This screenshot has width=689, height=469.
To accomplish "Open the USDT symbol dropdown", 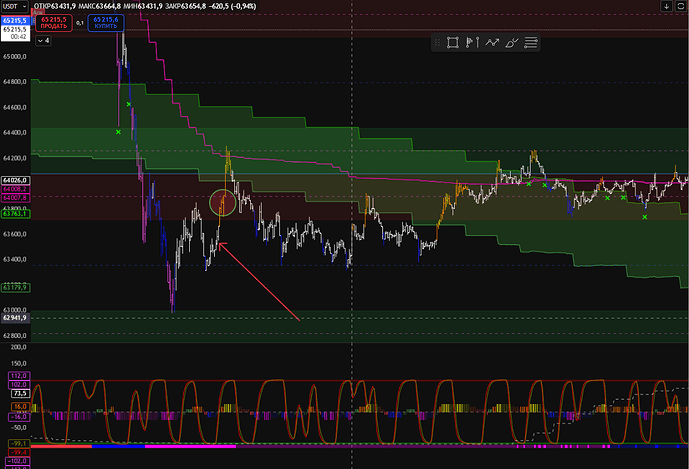I will [x=16, y=6].
